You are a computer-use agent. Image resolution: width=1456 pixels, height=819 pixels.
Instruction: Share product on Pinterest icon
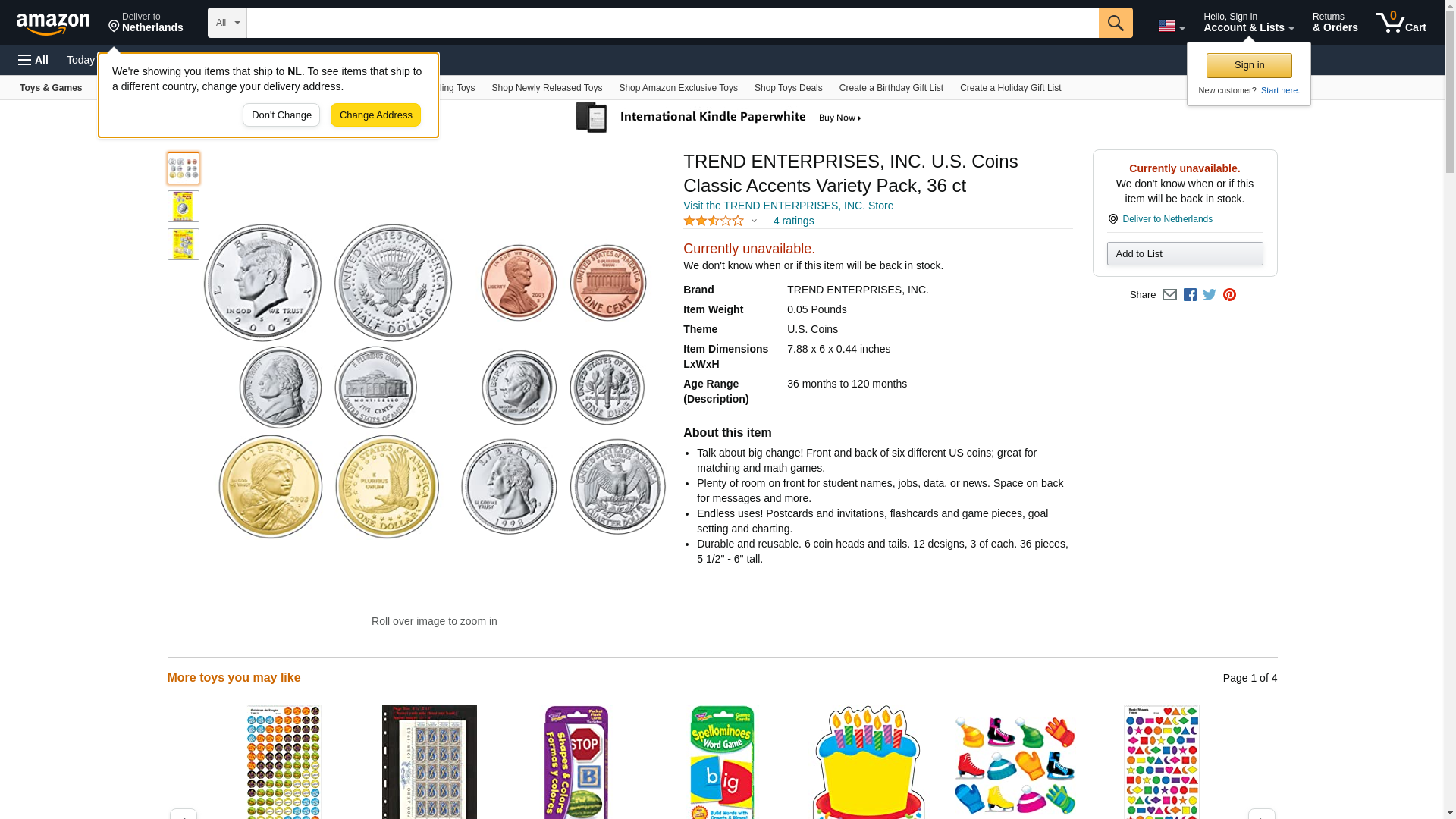click(1229, 295)
